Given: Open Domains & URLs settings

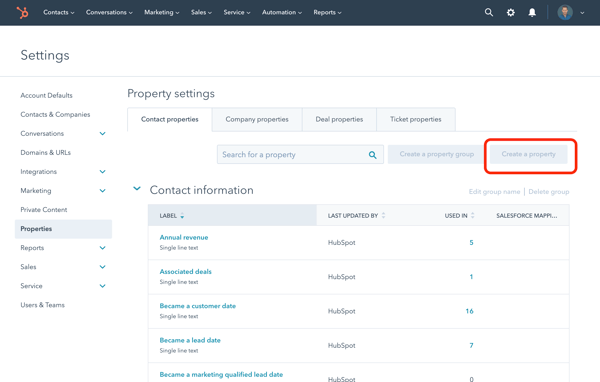Looking at the screenshot, I should (46, 152).
